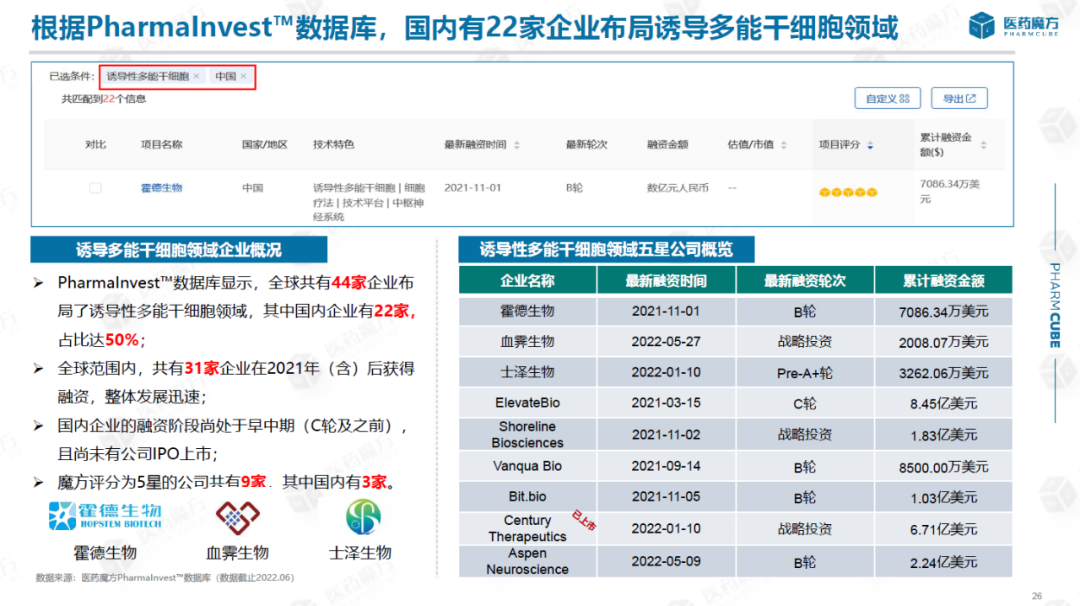Image resolution: width=1080 pixels, height=606 pixels.
Task: Click the 诱导多能干细胞领域企业概况 section header
Action: [178, 250]
